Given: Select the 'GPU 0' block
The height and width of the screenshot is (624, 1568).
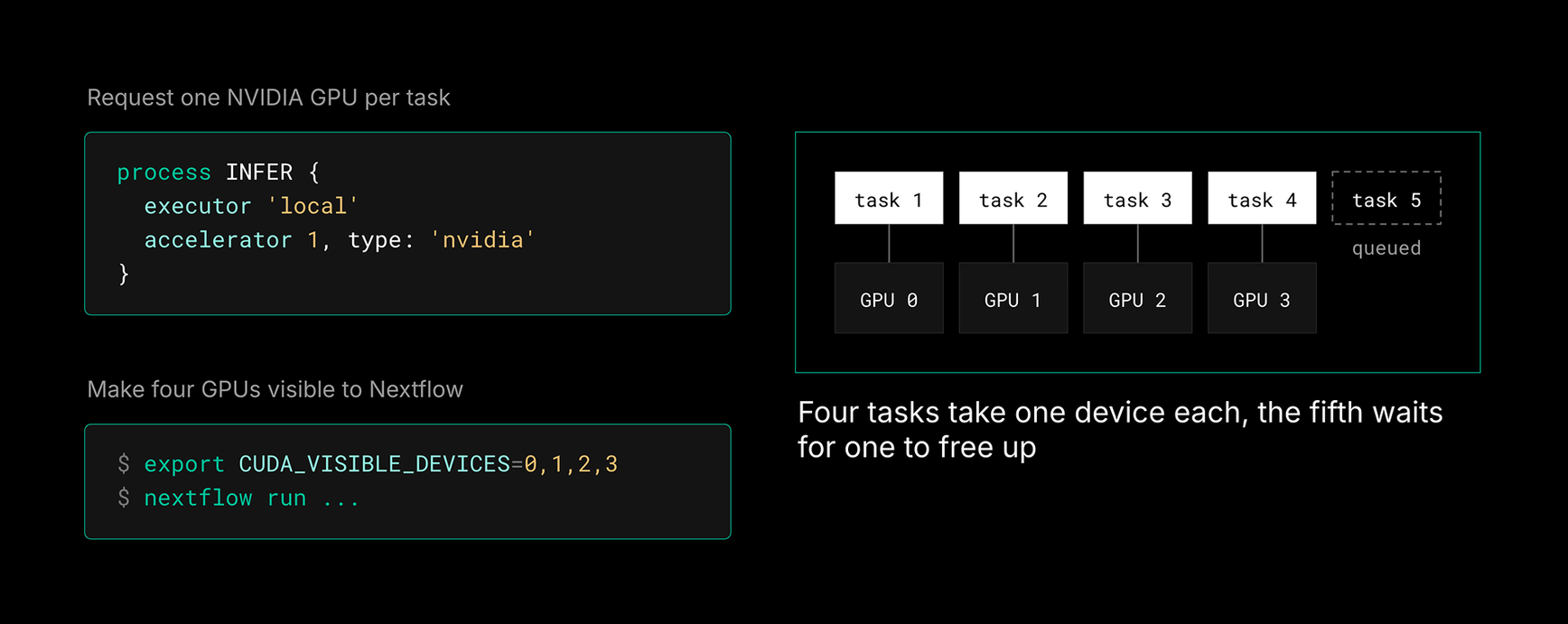Looking at the screenshot, I should [889, 298].
